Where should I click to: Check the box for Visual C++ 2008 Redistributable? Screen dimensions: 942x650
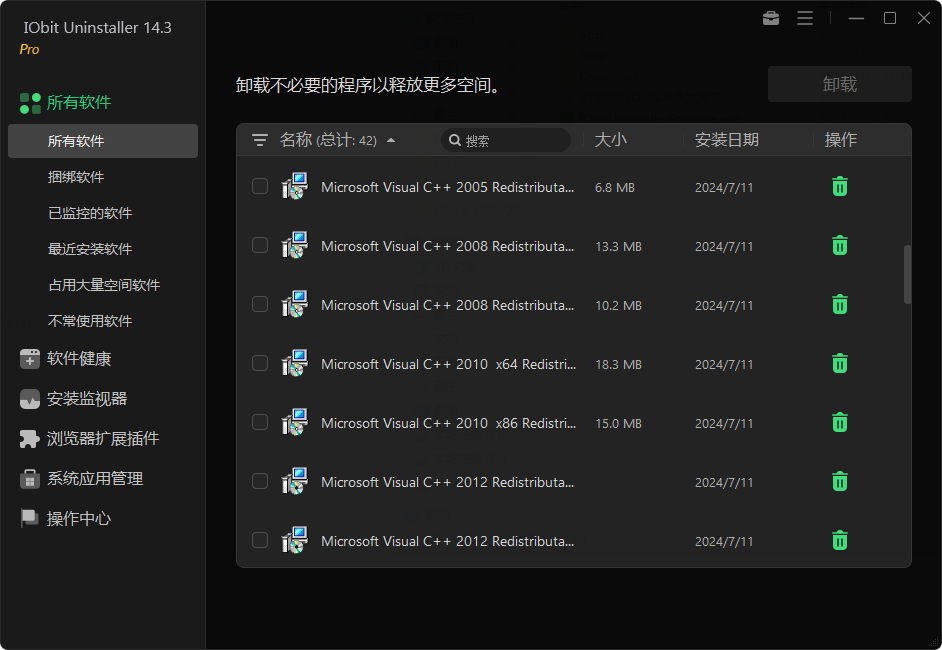(x=260, y=245)
